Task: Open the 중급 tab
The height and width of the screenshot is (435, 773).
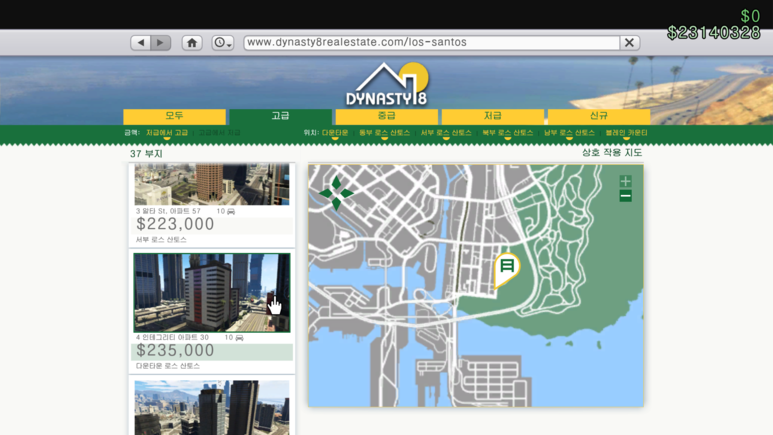Action: tap(386, 116)
